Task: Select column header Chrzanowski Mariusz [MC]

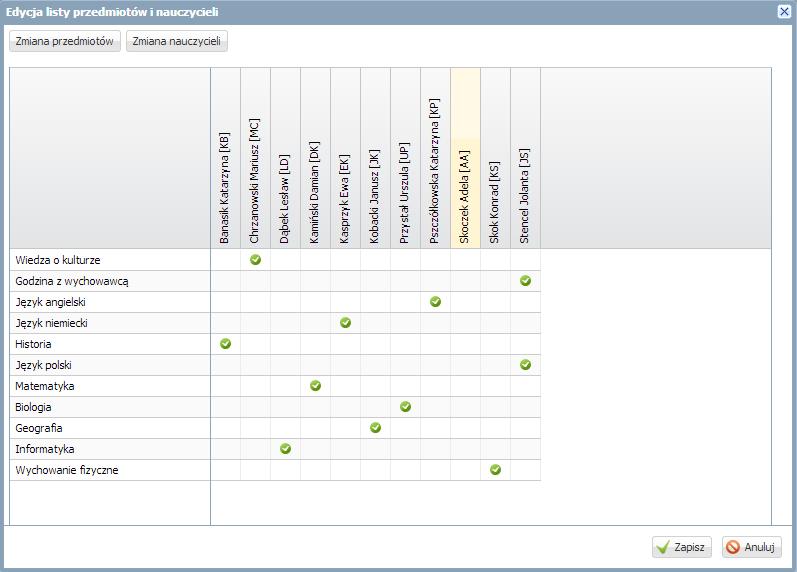Action: (256, 158)
